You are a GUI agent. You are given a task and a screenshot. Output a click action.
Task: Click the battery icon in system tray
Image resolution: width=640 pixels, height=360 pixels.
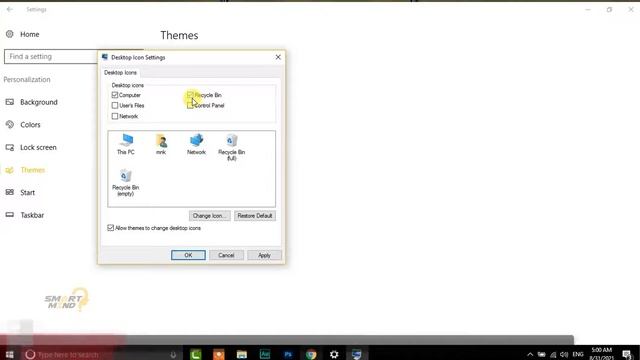[x=542, y=354]
